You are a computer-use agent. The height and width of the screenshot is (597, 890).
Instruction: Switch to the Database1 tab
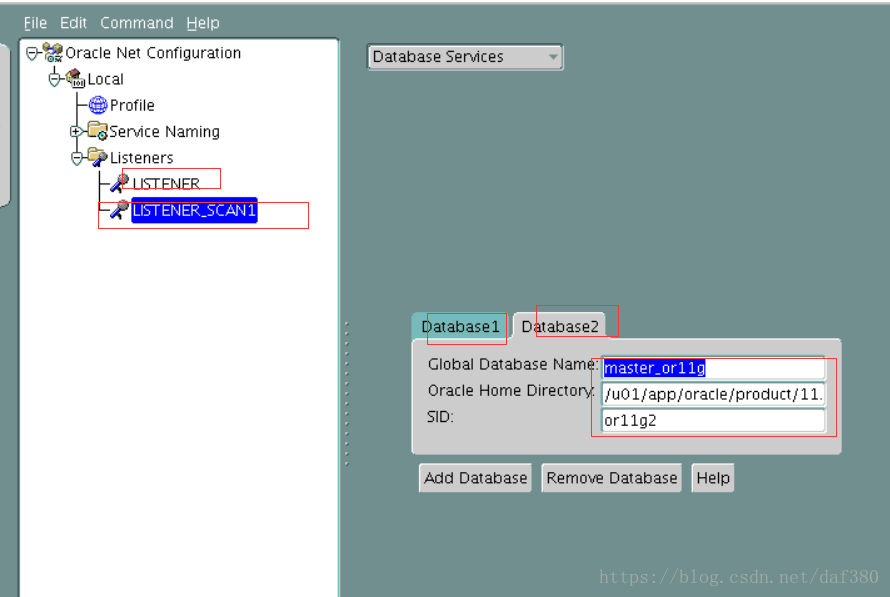pyautogui.click(x=460, y=326)
